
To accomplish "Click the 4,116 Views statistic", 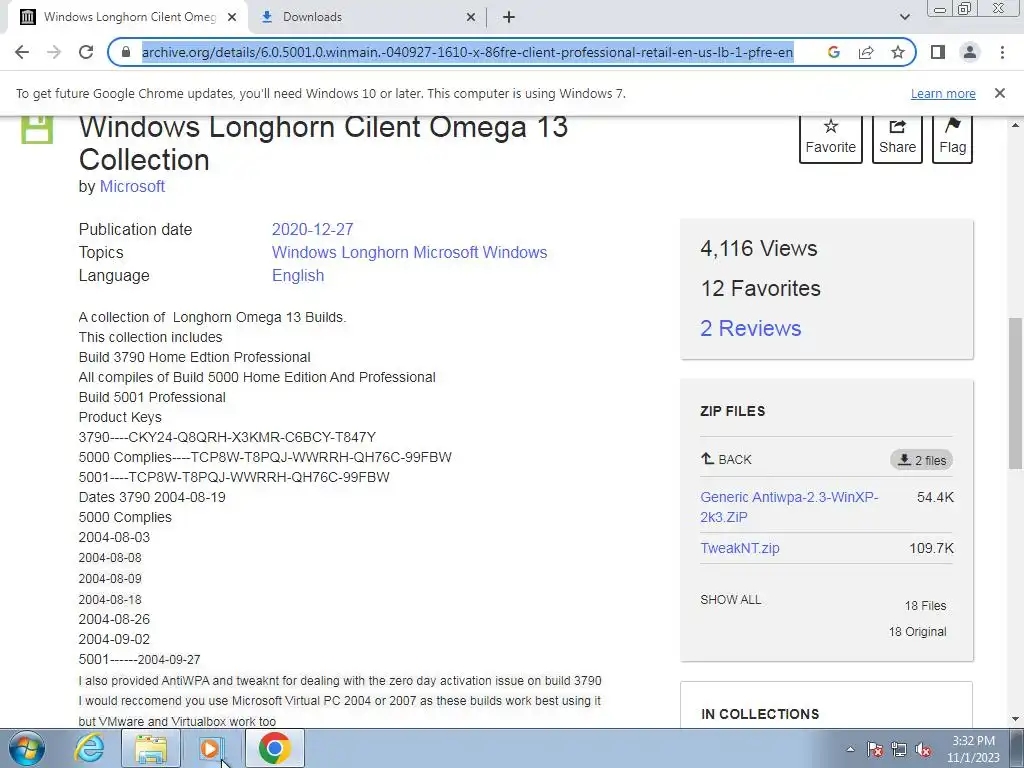I will coord(759,248).
